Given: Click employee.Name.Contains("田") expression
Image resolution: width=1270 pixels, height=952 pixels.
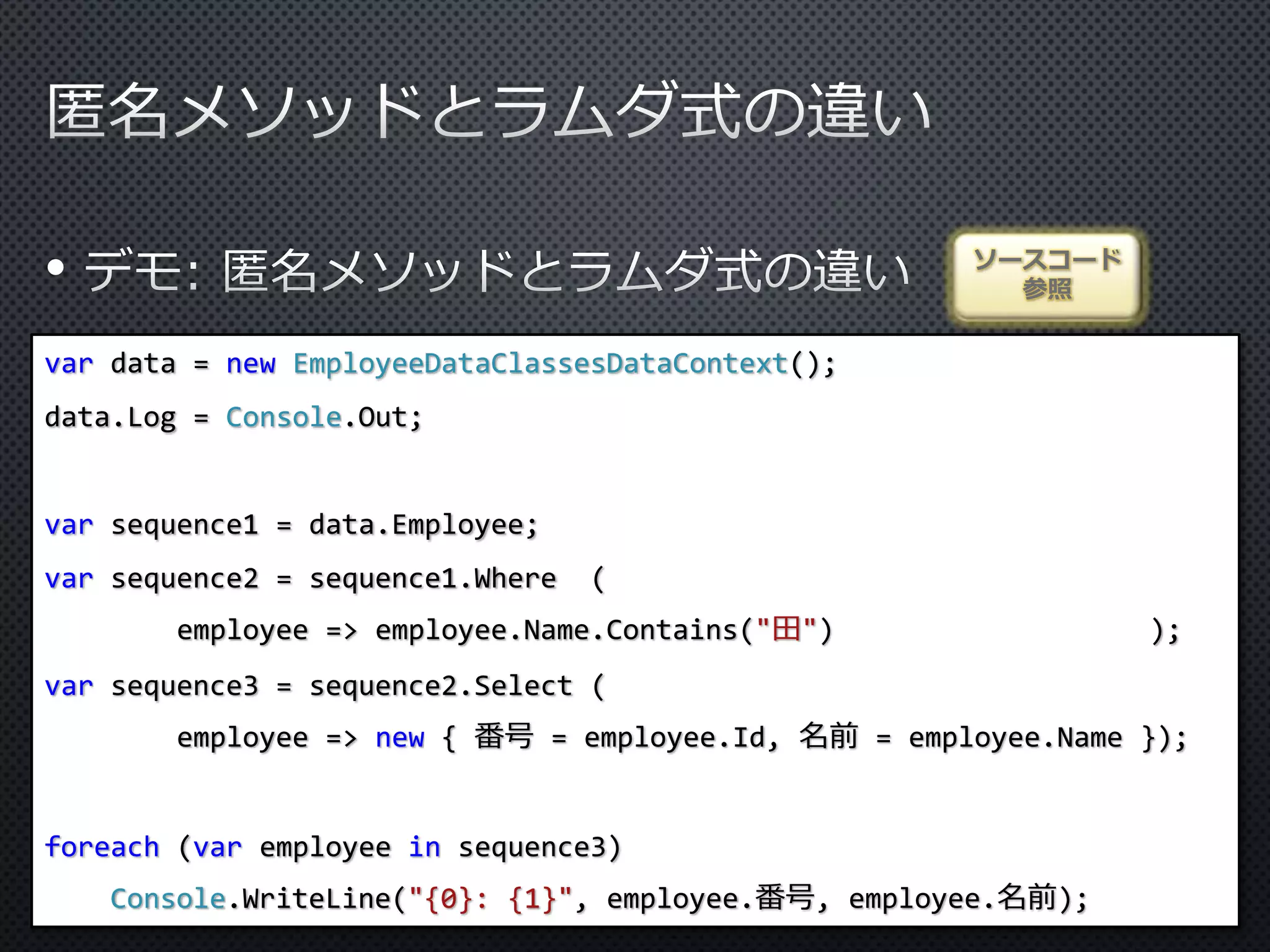Looking at the screenshot, I should [604, 631].
